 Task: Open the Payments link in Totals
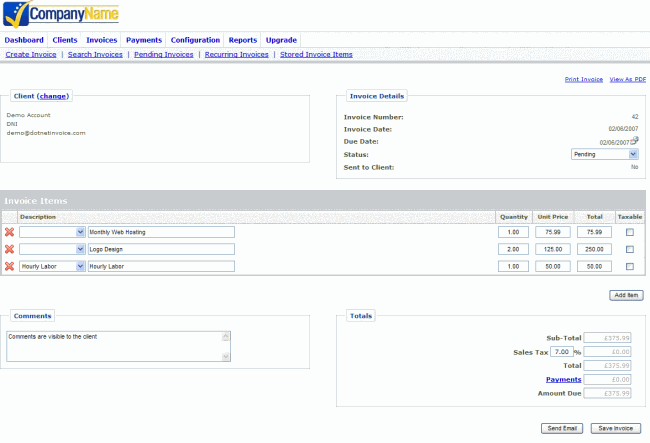click(563, 379)
